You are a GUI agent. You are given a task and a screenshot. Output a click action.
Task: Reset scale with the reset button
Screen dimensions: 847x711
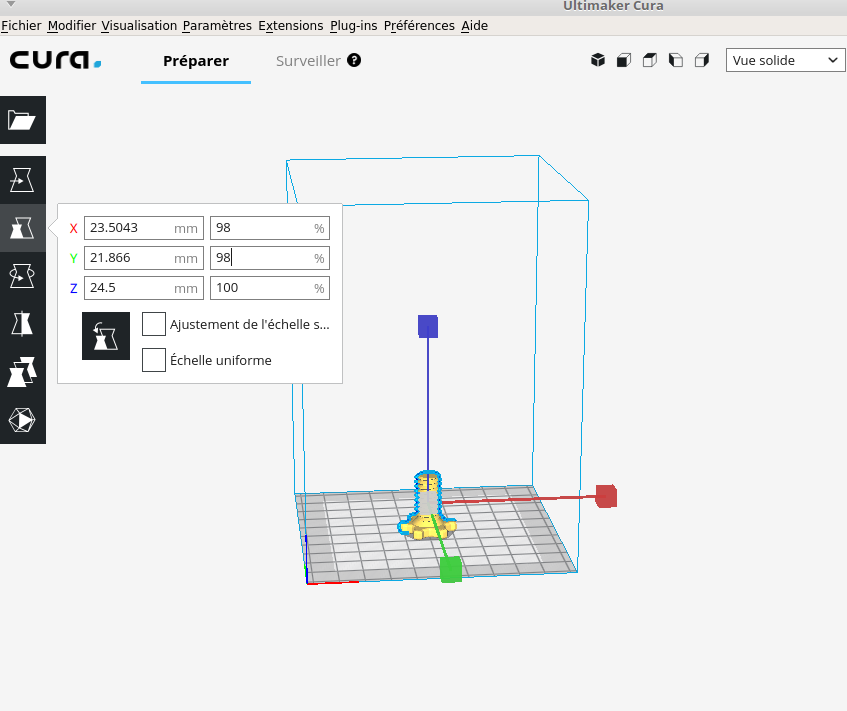pos(106,336)
